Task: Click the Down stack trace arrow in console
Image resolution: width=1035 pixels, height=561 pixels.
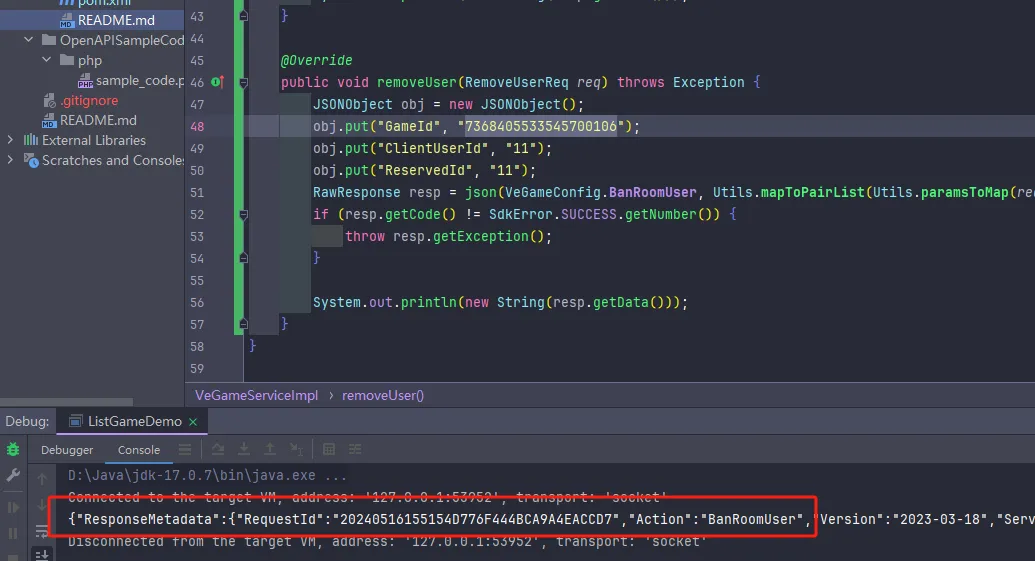Action: click(x=42, y=505)
